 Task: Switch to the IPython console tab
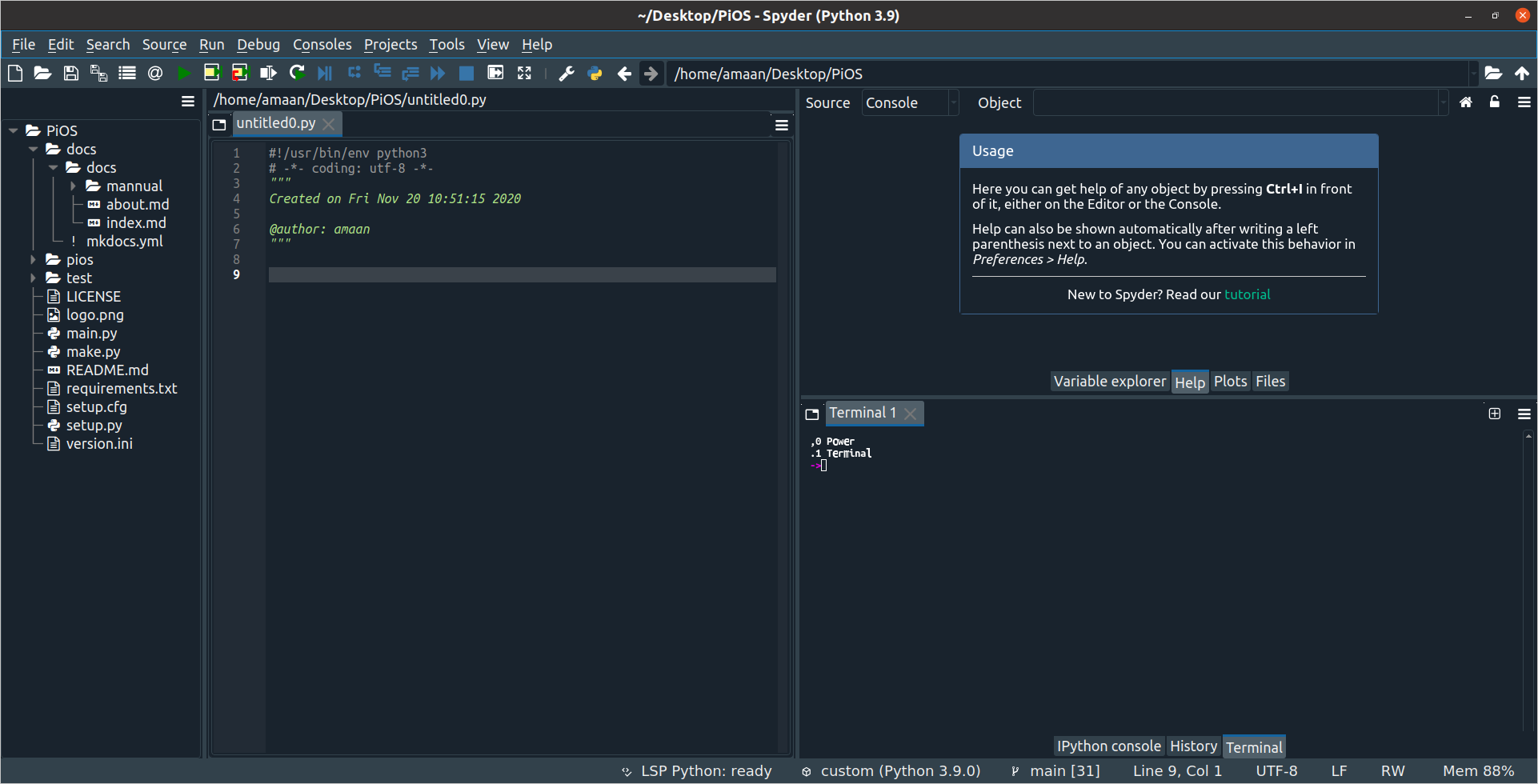pos(1108,746)
